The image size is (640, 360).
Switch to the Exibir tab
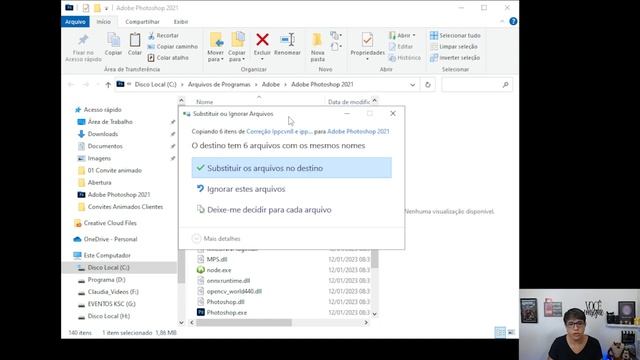tap(181, 22)
